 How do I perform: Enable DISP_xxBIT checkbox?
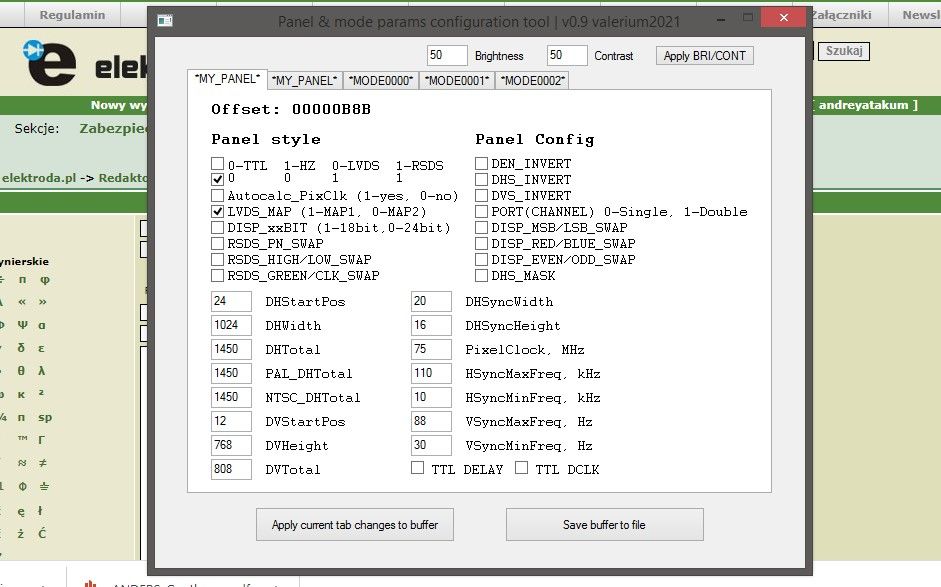[217, 227]
